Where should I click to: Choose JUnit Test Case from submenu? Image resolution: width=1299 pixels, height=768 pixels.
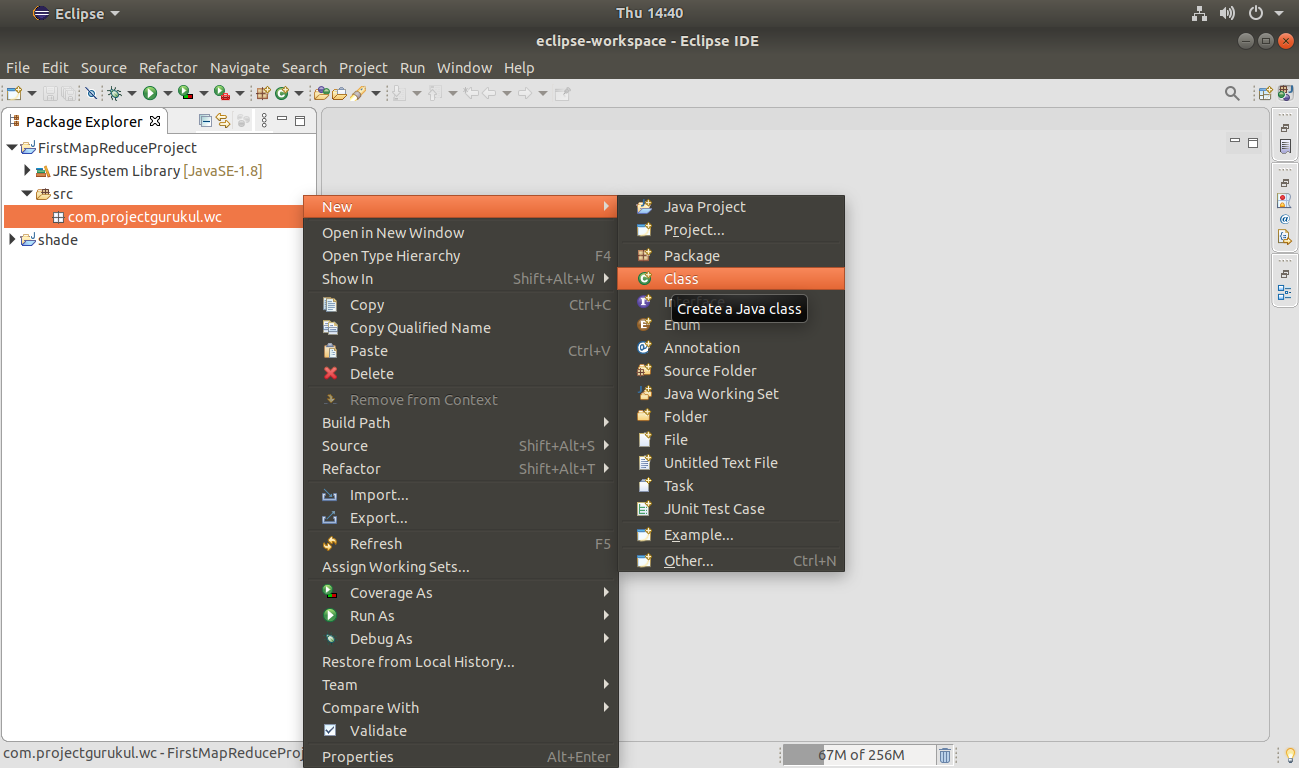[x=731, y=509]
